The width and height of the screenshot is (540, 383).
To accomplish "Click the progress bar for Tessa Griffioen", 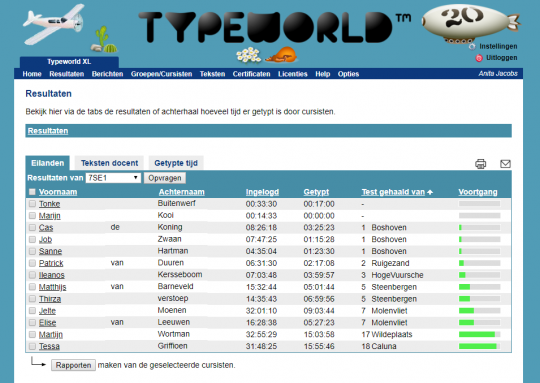I will pyautogui.click(x=479, y=346).
